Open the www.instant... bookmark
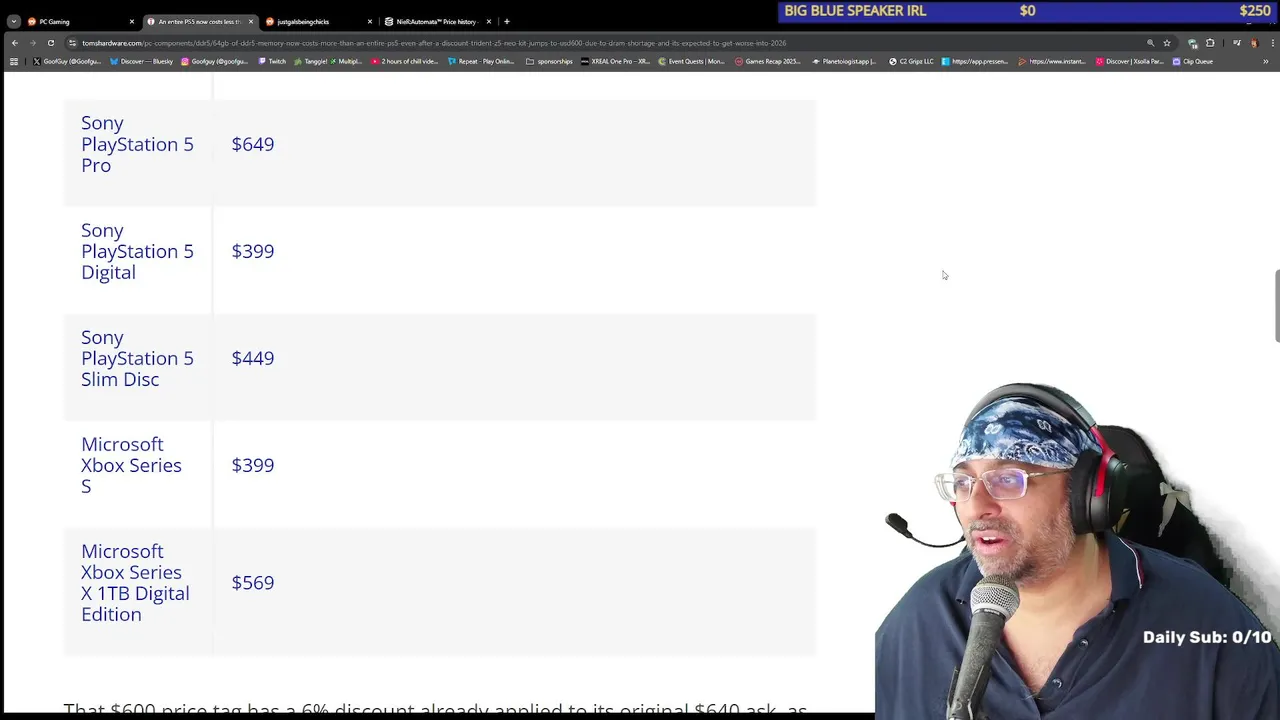This screenshot has height=720, width=1280. 1052,61
